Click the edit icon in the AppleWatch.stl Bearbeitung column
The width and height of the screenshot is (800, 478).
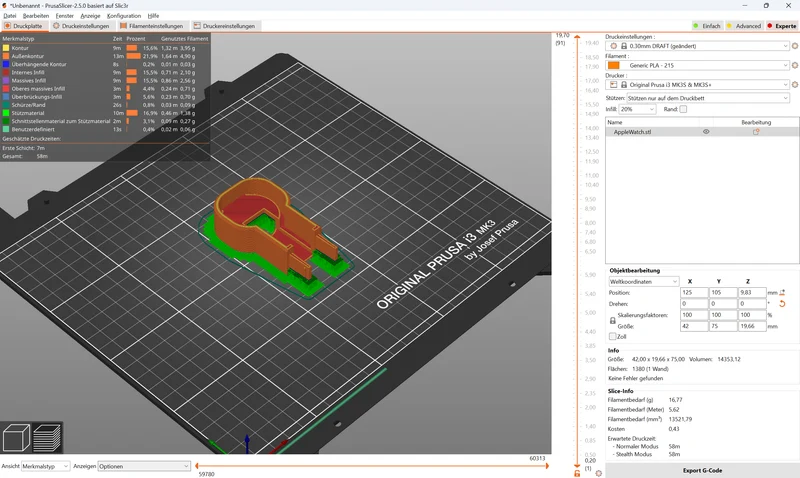756,132
